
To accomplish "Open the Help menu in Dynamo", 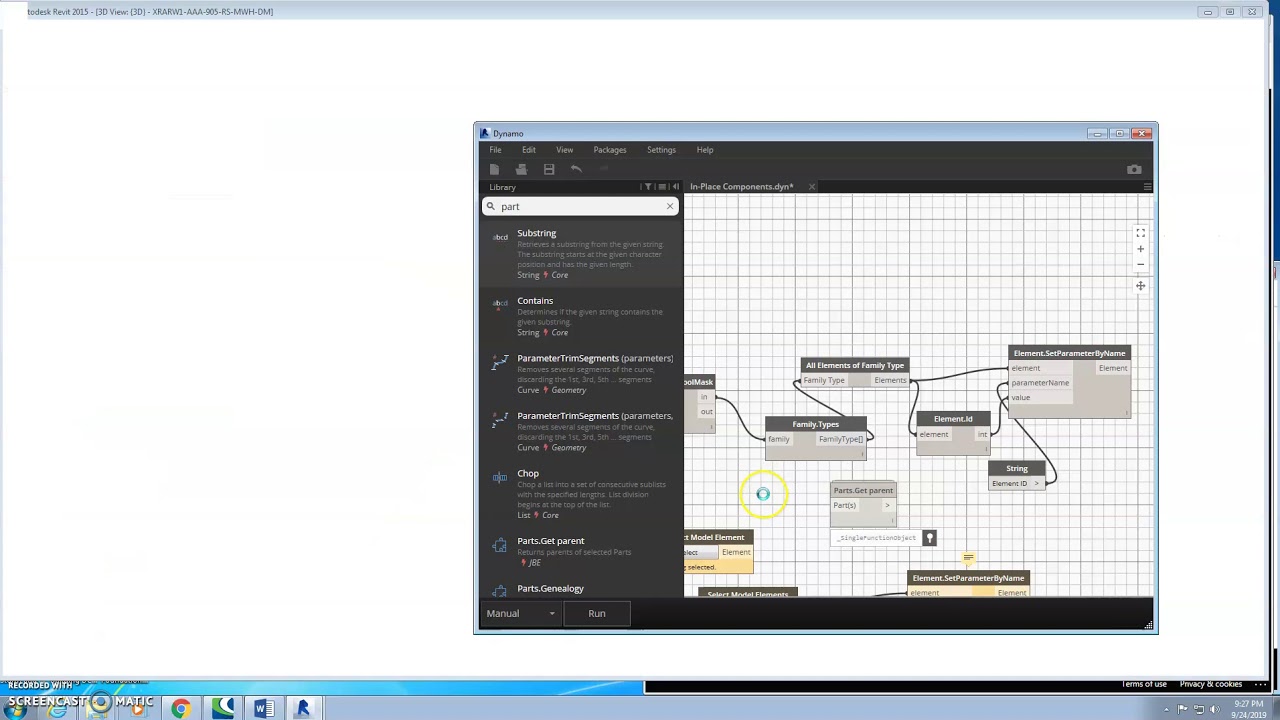I will (705, 150).
